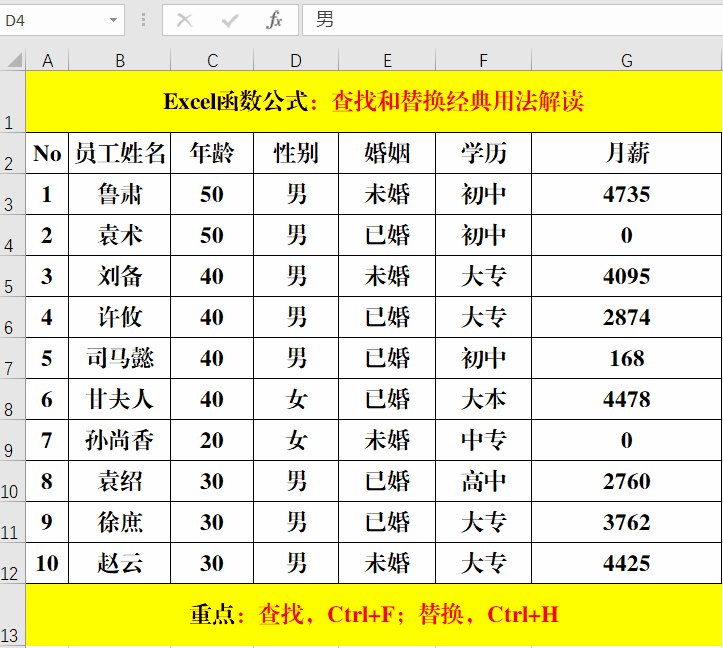Select the cell with name 赵云
The image size is (723, 648).
point(120,563)
